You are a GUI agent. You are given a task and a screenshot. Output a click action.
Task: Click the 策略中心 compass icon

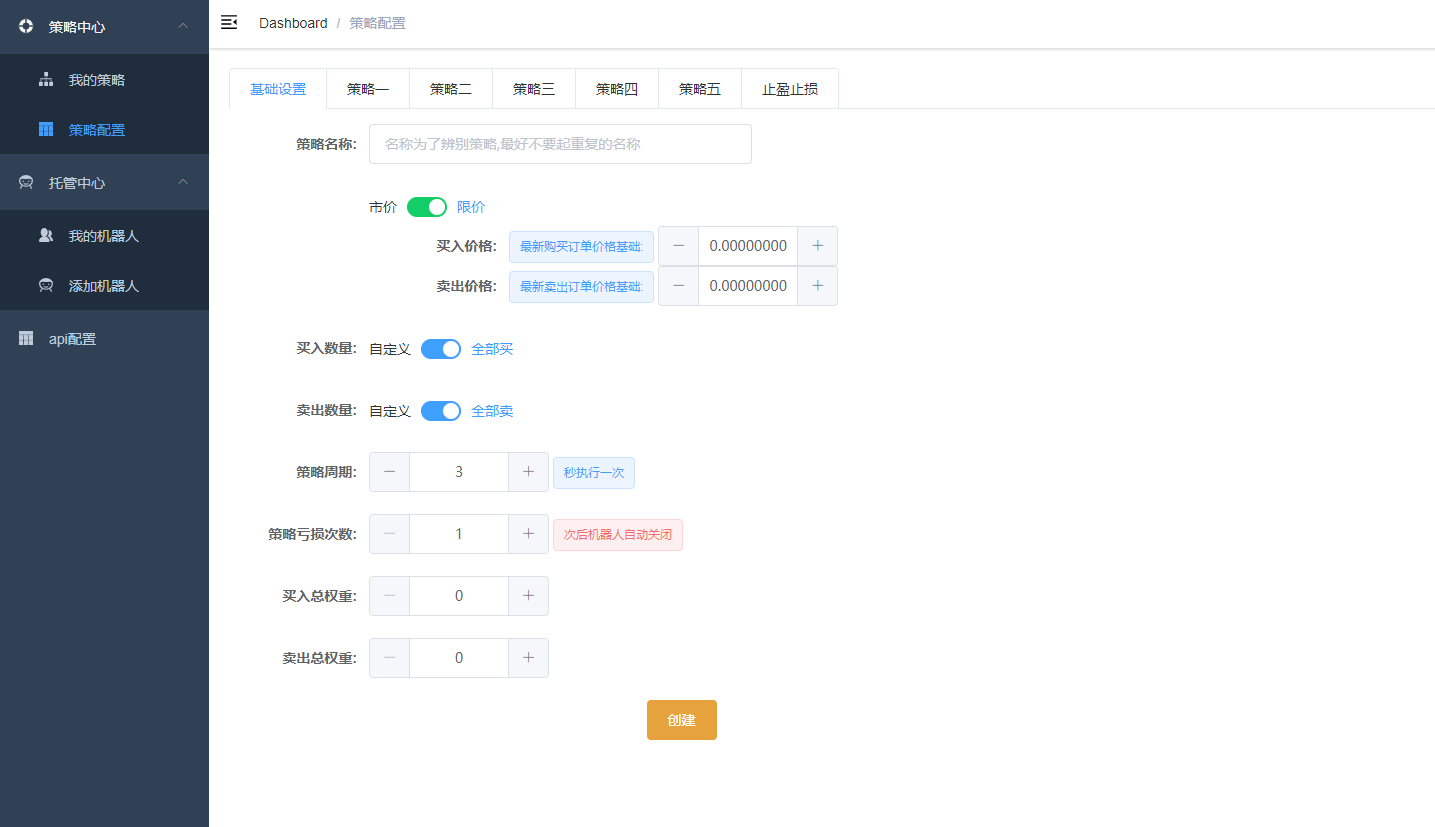coord(26,27)
